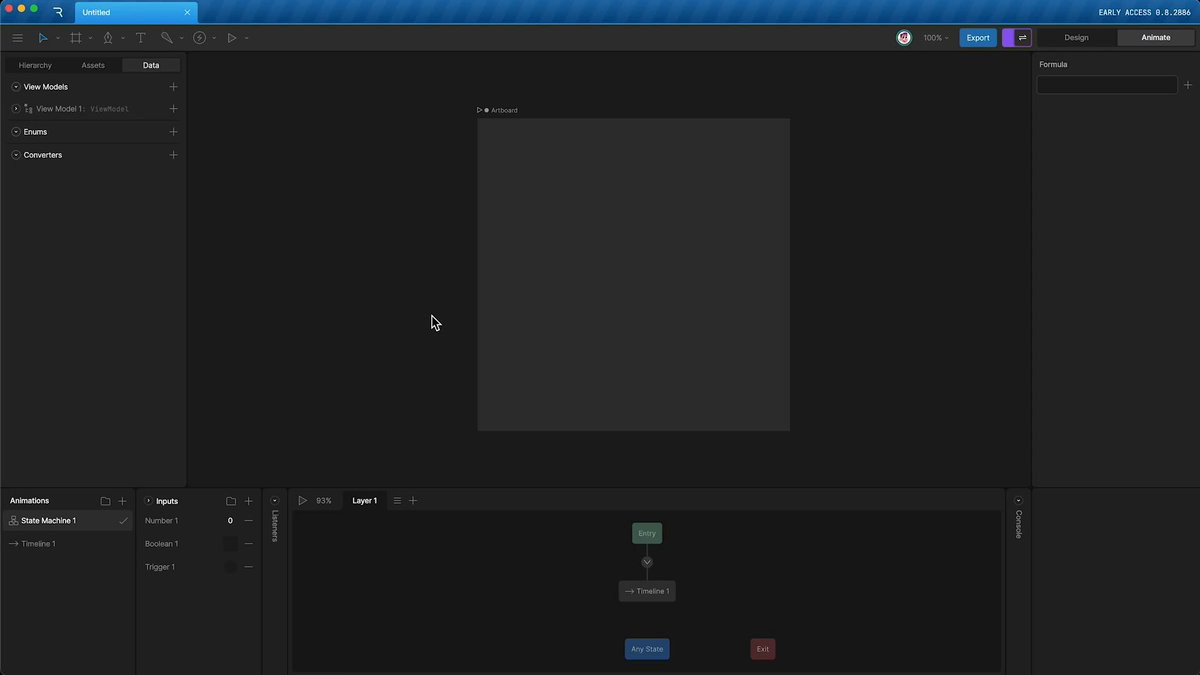1200x675 pixels.
Task: Select the Entry state node
Action: coord(647,533)
